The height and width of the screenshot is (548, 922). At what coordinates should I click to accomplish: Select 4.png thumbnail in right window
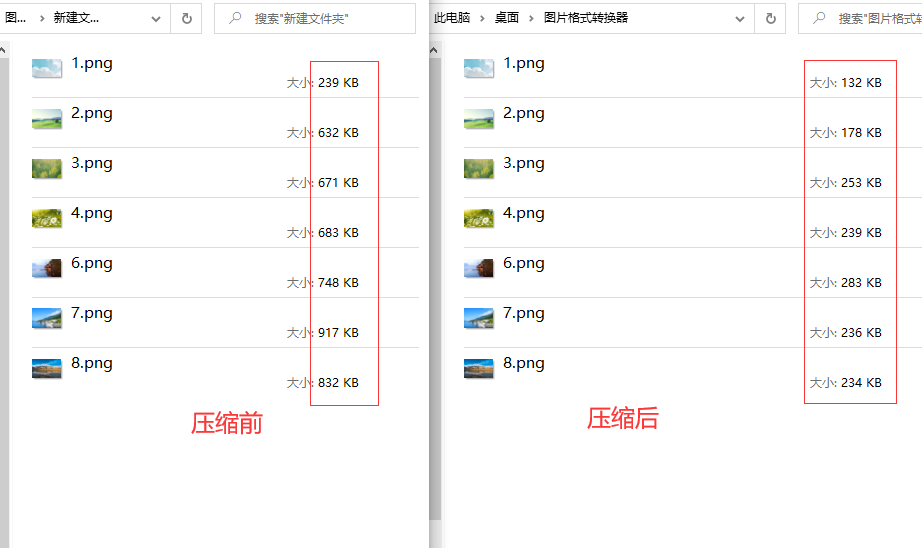tap(479, 218)
